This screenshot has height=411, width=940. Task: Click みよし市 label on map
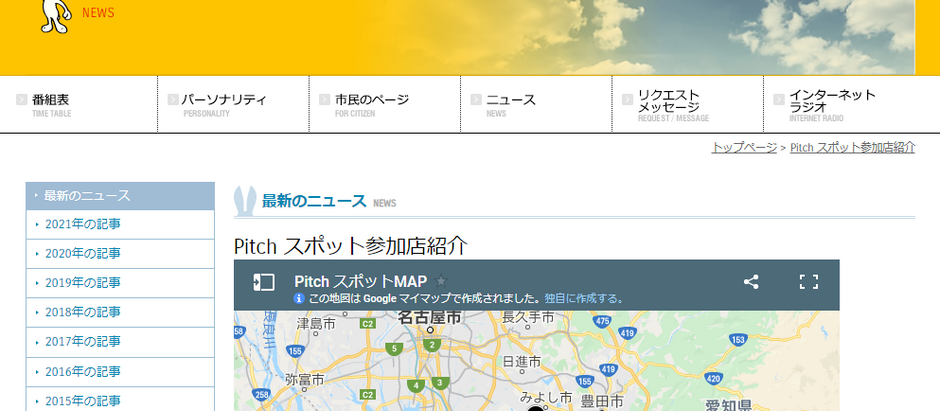546,398
